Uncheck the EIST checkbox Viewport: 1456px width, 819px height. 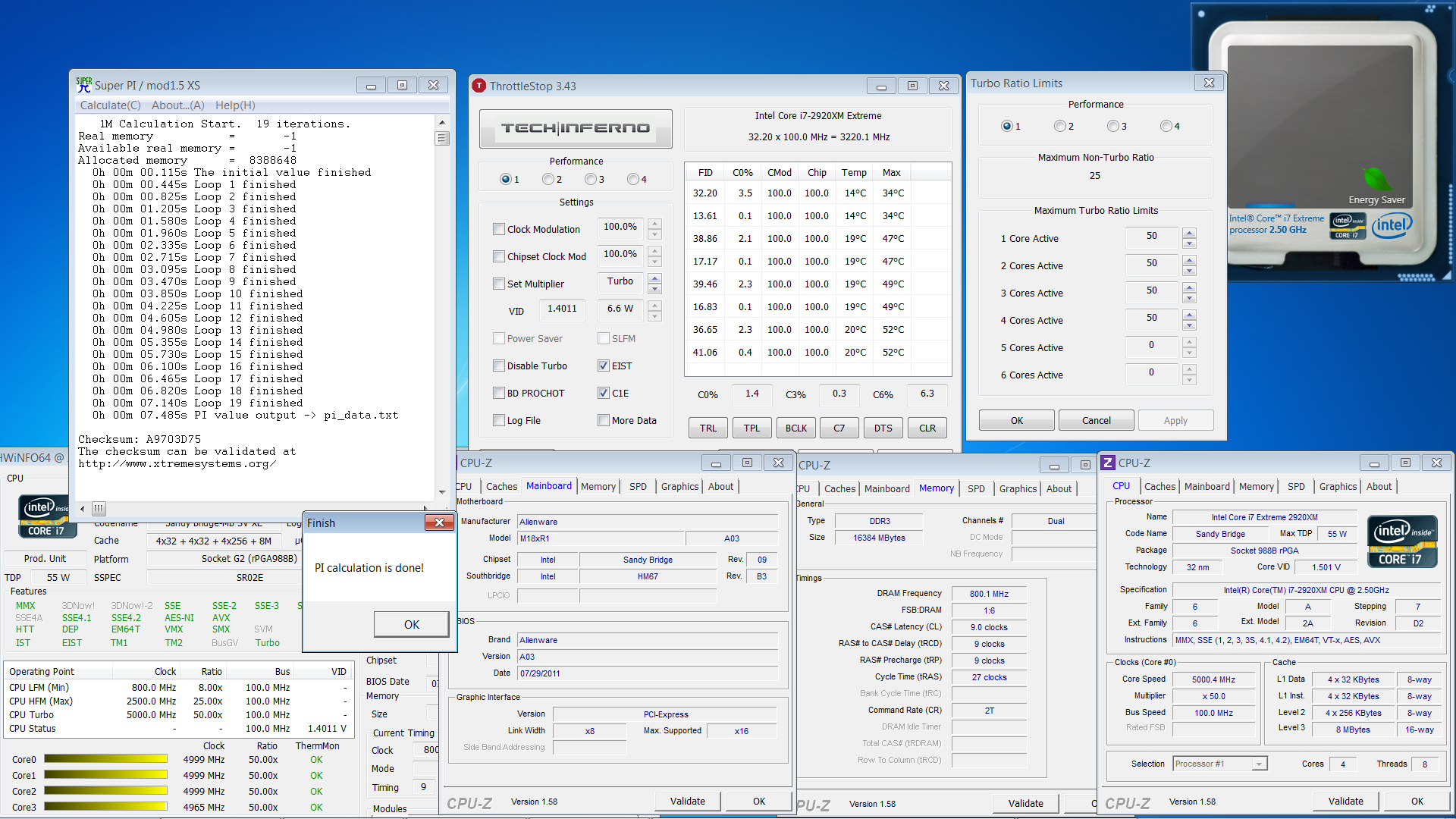tap(604, 366)
